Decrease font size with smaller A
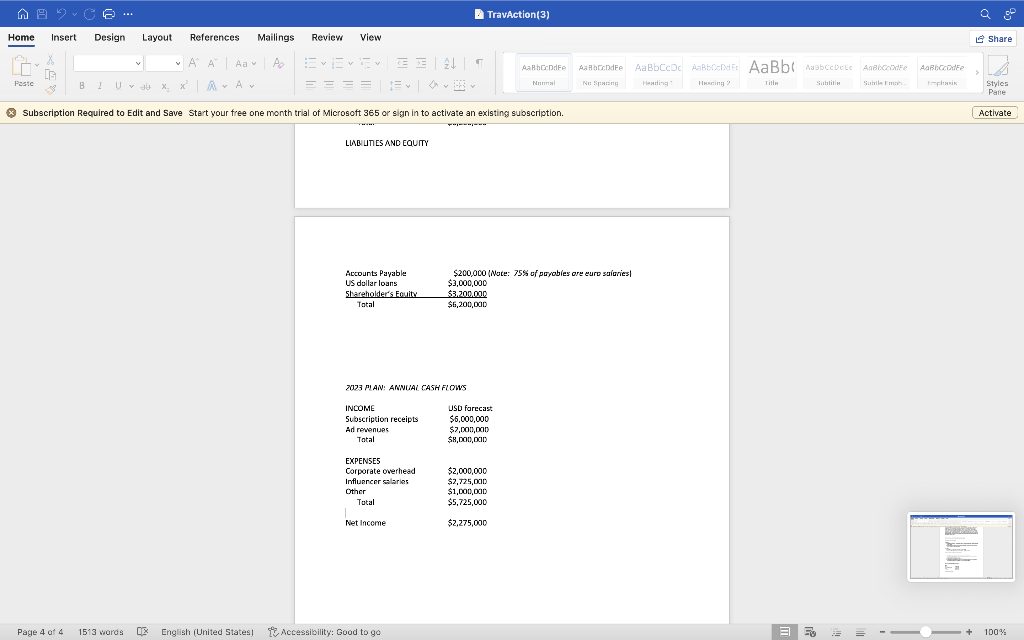Viewport: 1024px width, 640px height. click(212, 63)
